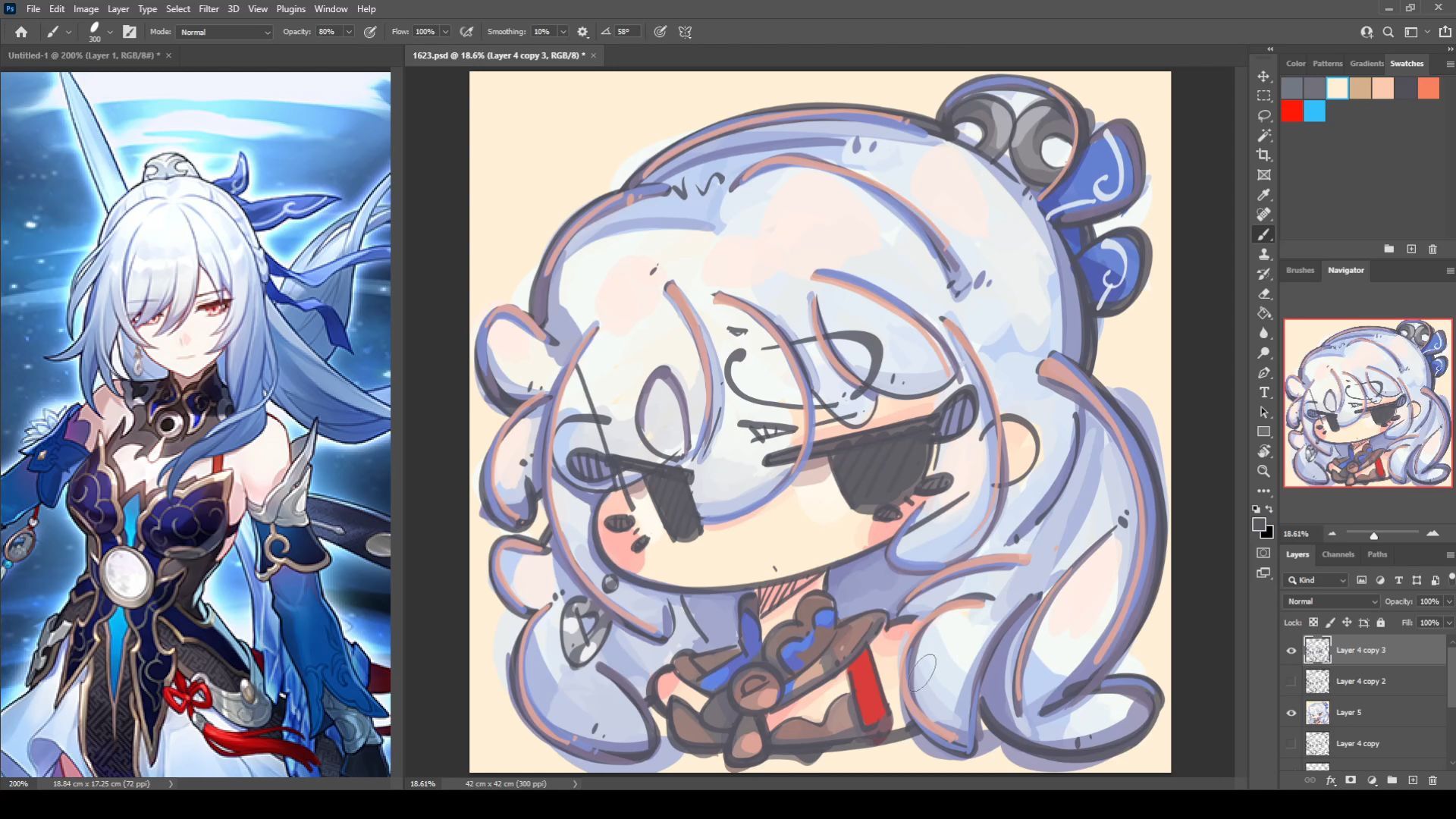Select the Crop tool

point(1263,155)
